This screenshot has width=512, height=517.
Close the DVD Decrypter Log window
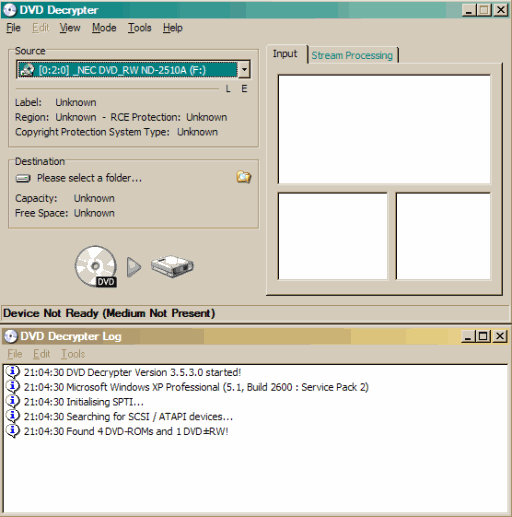tap(500, 336)
